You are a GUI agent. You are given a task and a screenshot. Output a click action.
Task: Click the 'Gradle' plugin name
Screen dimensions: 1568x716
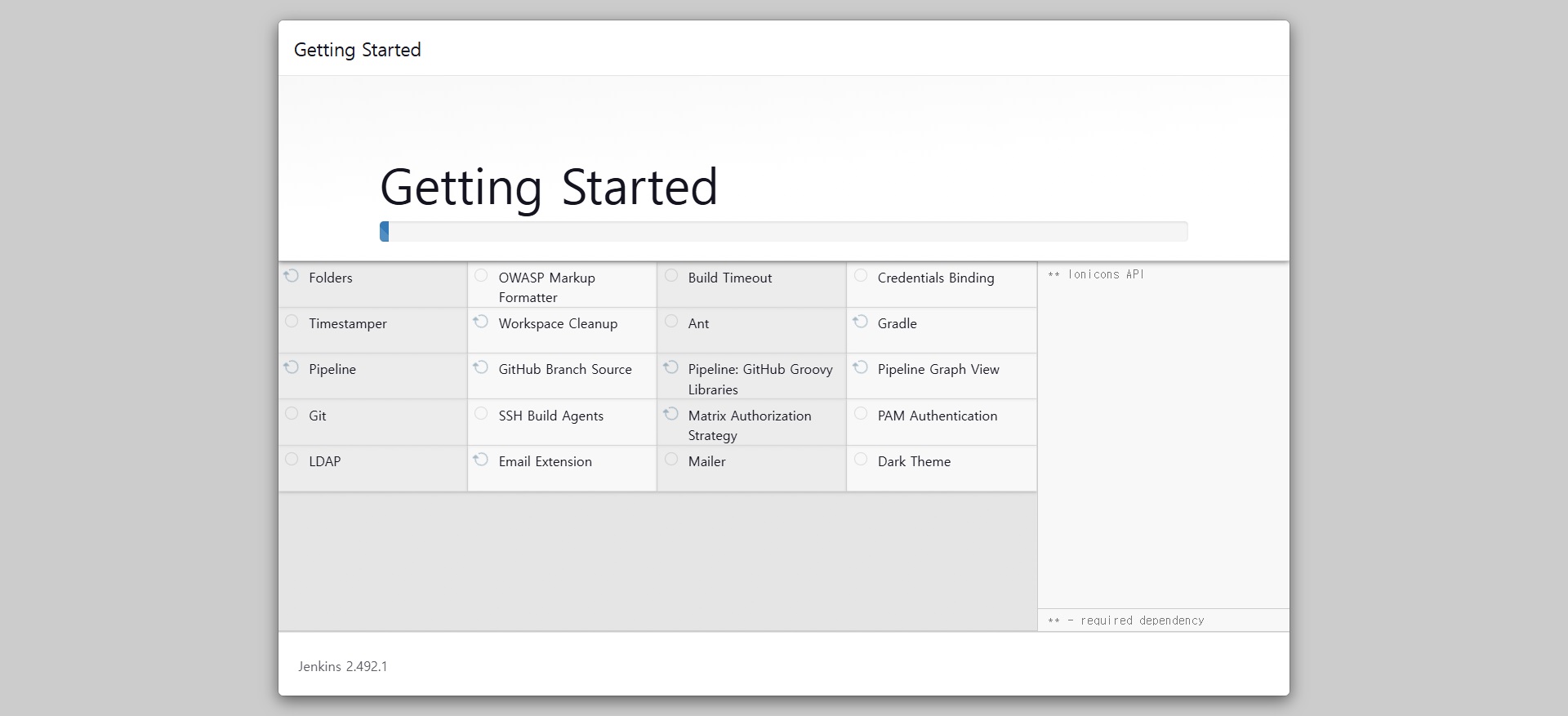(x=898, y=323)
